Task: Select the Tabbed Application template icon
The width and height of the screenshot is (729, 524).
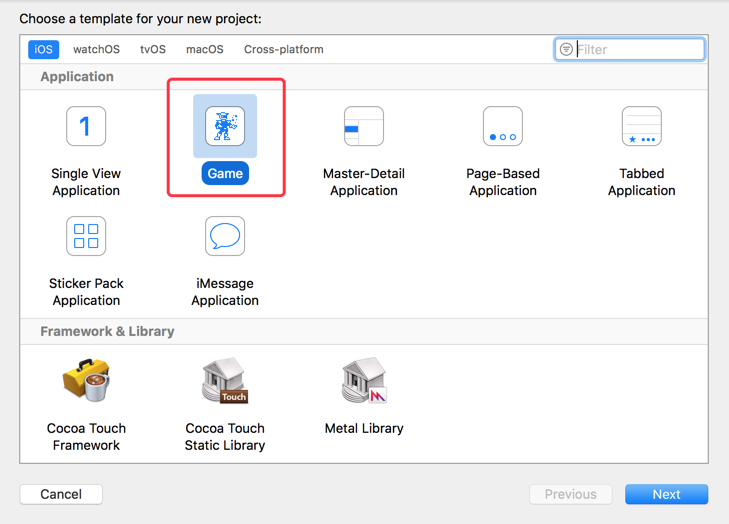Action: 642,126
